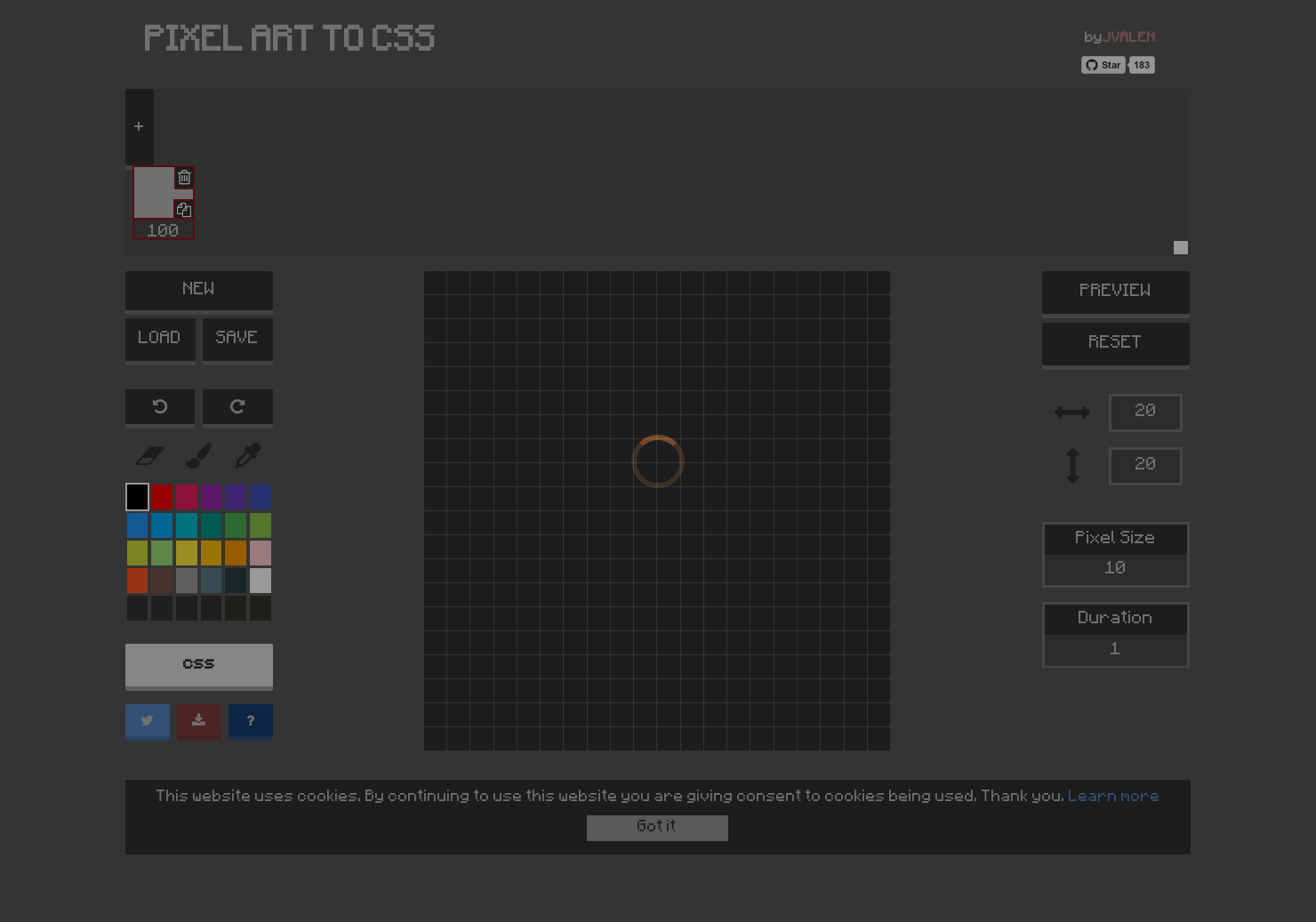The height and width of the screenshot is (922, 1316).
Task: Undo the last action
Action: tap(160, 407)
